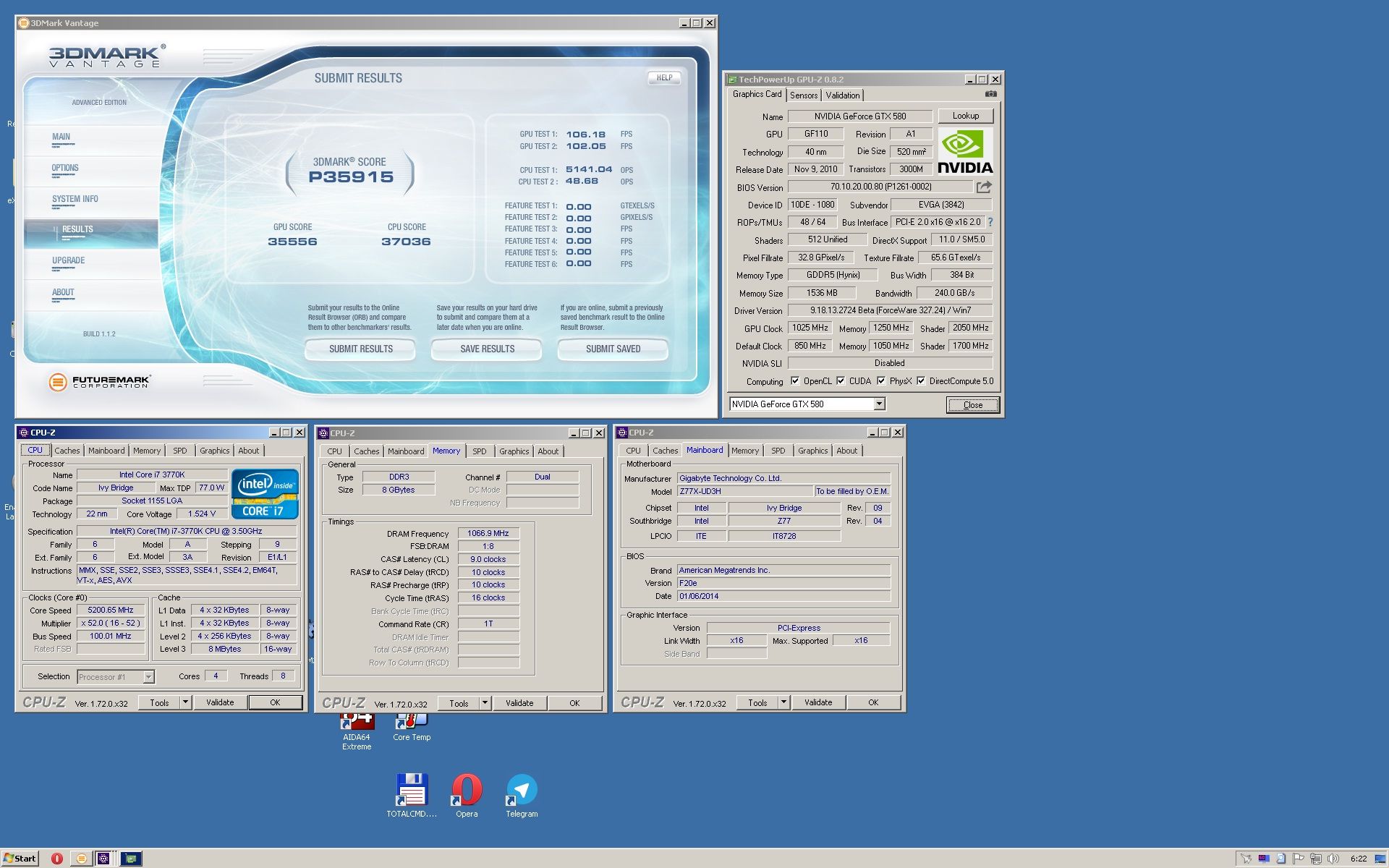Viewport: 1389px width, 868px height.
Task: Click the SUBMIT RESULTS button
Action: click(360, 349)
